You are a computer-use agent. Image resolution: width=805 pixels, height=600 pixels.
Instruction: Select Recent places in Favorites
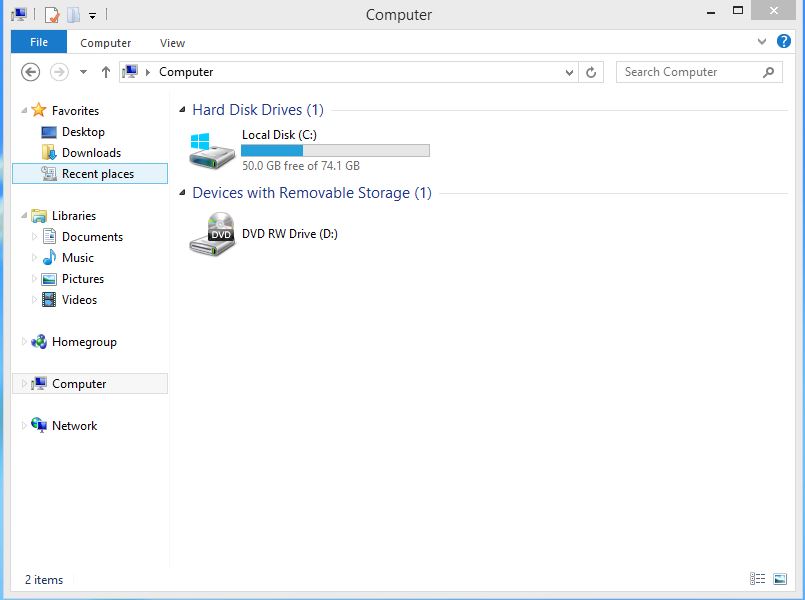[x=90, y=173]
